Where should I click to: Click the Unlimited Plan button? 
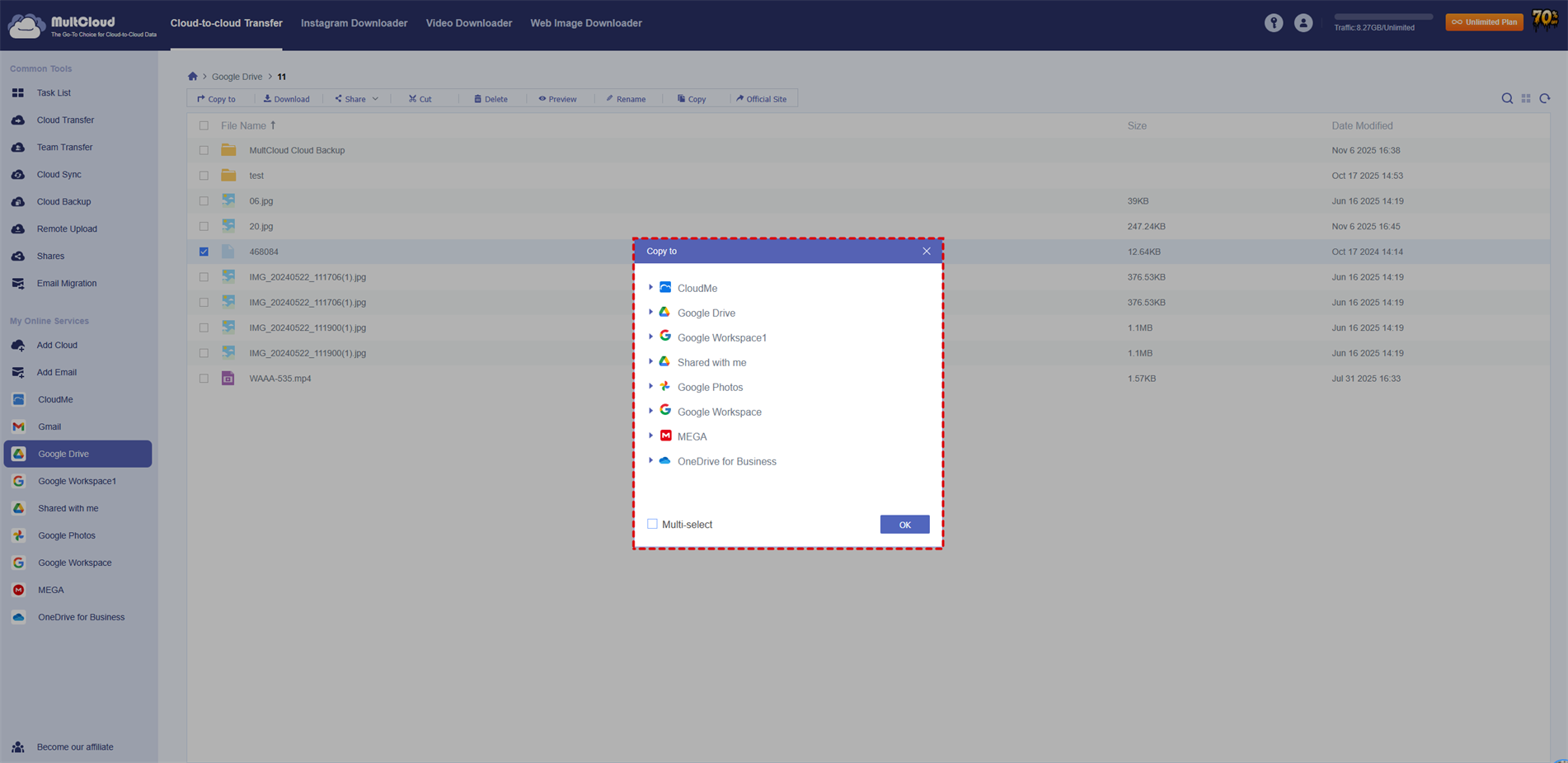tap(1484, 22)
